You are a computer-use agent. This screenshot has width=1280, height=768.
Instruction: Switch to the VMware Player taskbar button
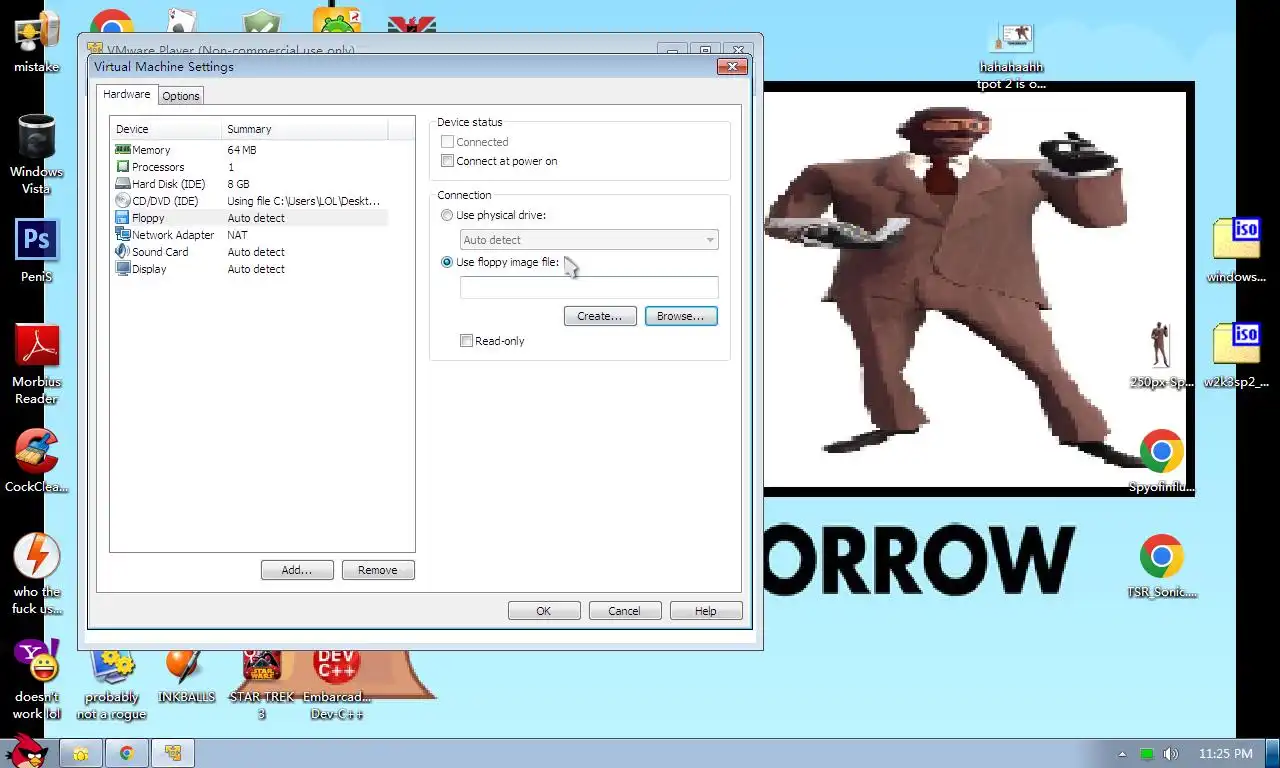point(173,753)
